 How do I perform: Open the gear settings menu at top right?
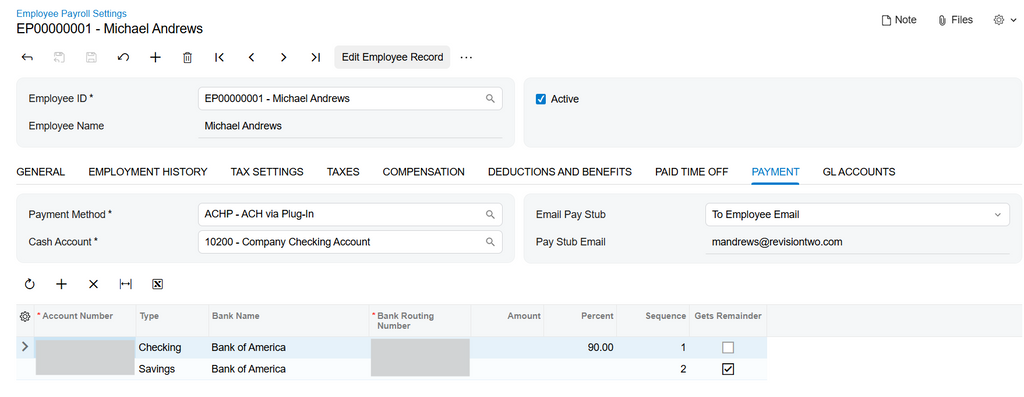1004,20
